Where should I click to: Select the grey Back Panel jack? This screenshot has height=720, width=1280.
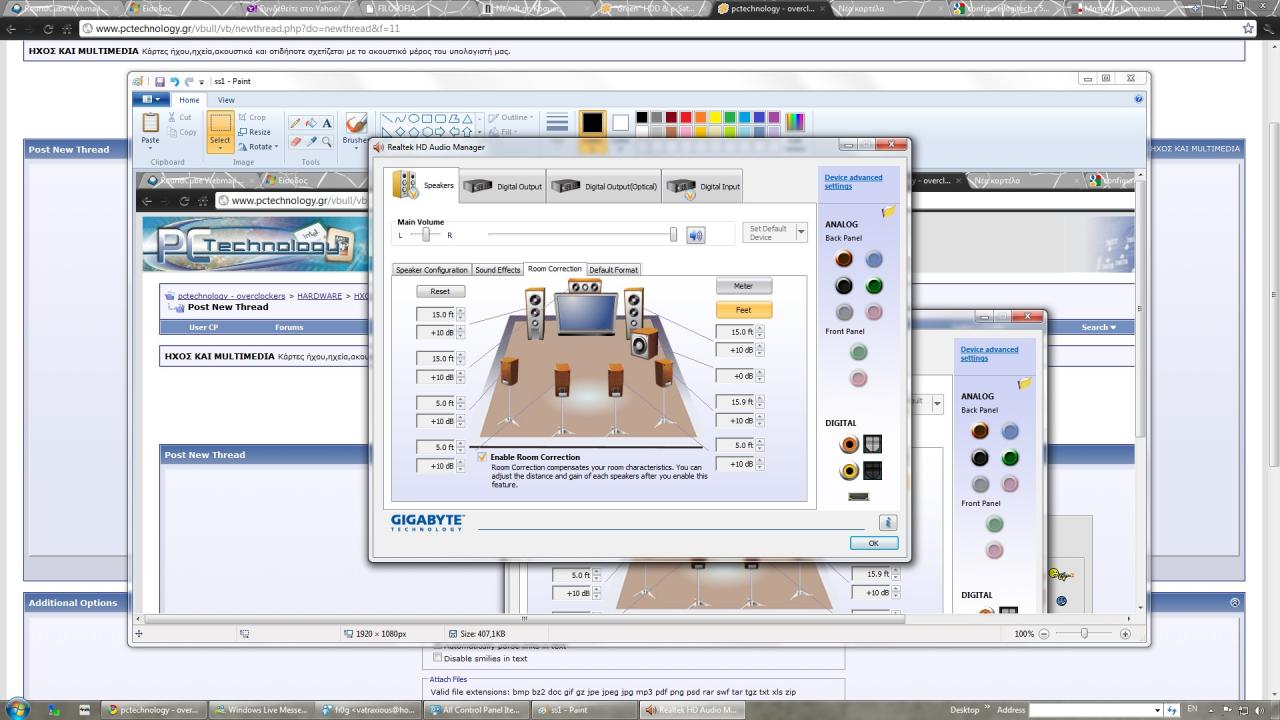coord(844,312)
